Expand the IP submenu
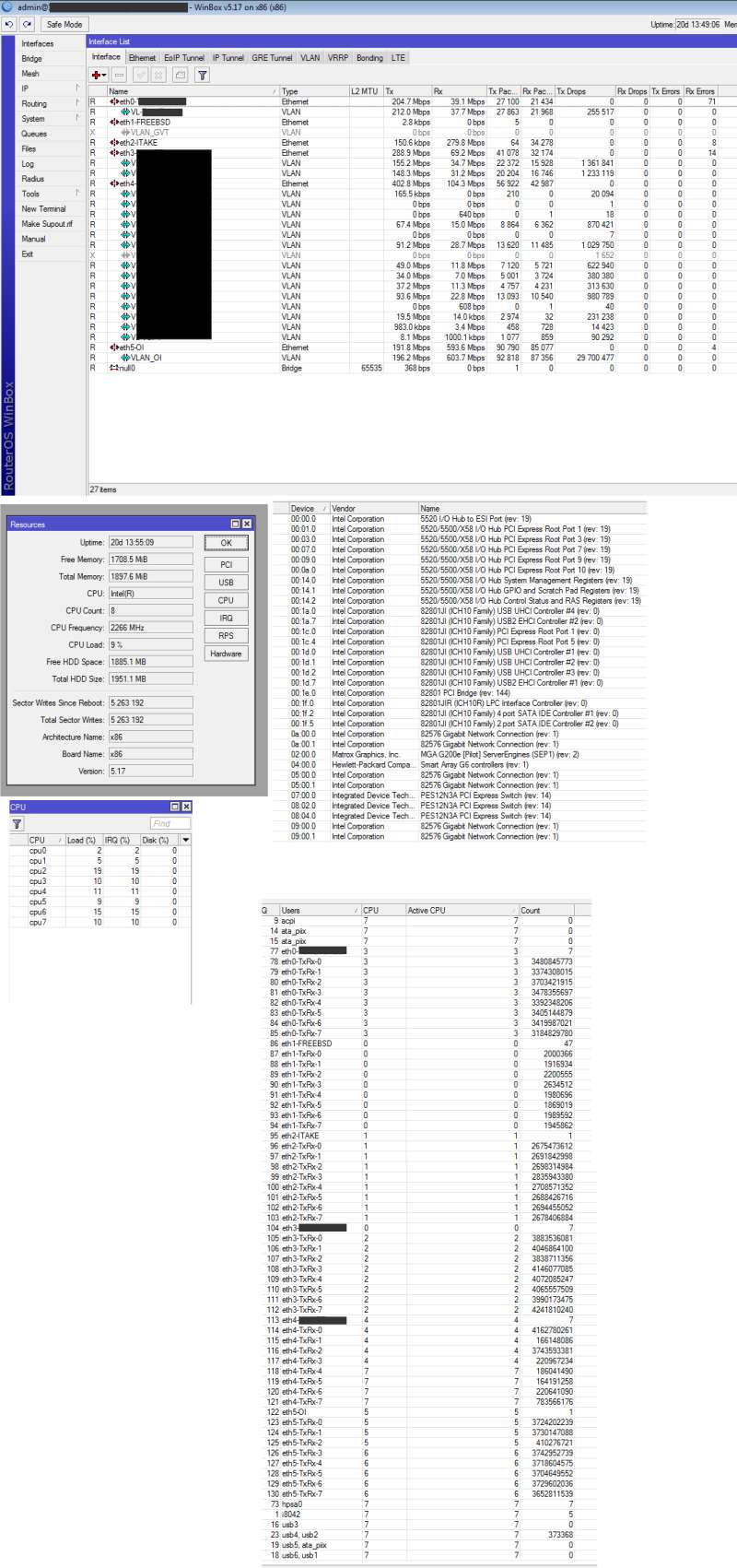 [x=51, y=88]
